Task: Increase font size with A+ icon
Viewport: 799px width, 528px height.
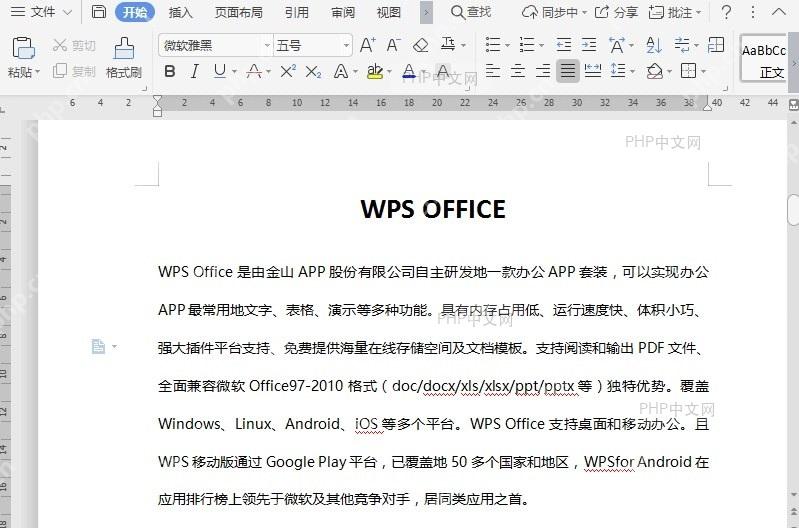Action: tap(367, 45)
